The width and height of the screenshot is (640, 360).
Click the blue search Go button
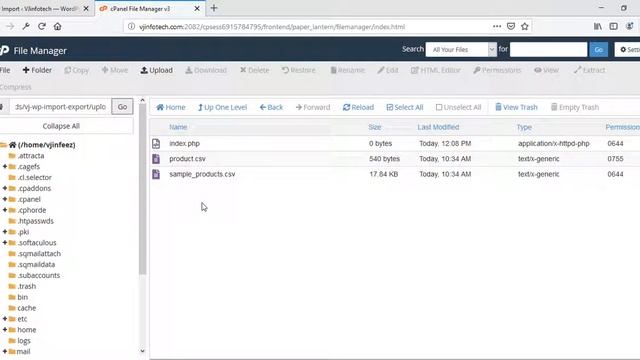tap(598, 49)
